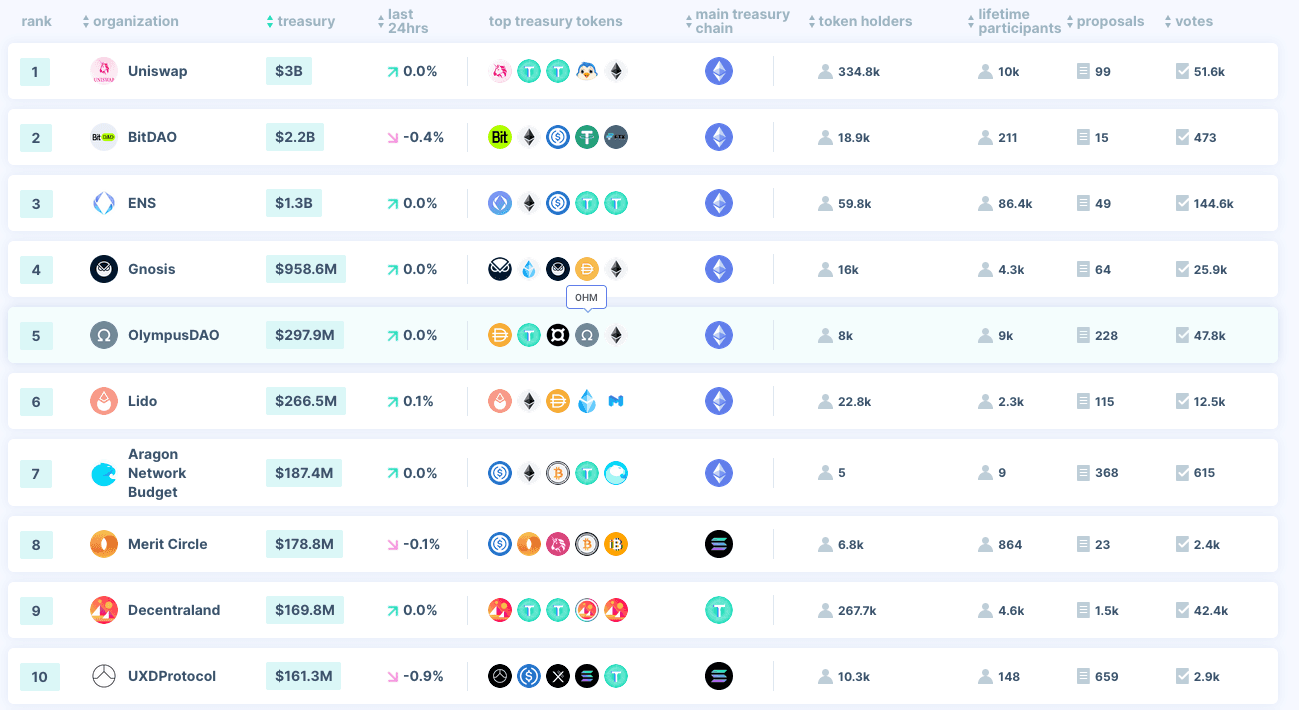The image size is (1299, 710).
Task: Click the rank 7 badge
Action: [35, 473]
